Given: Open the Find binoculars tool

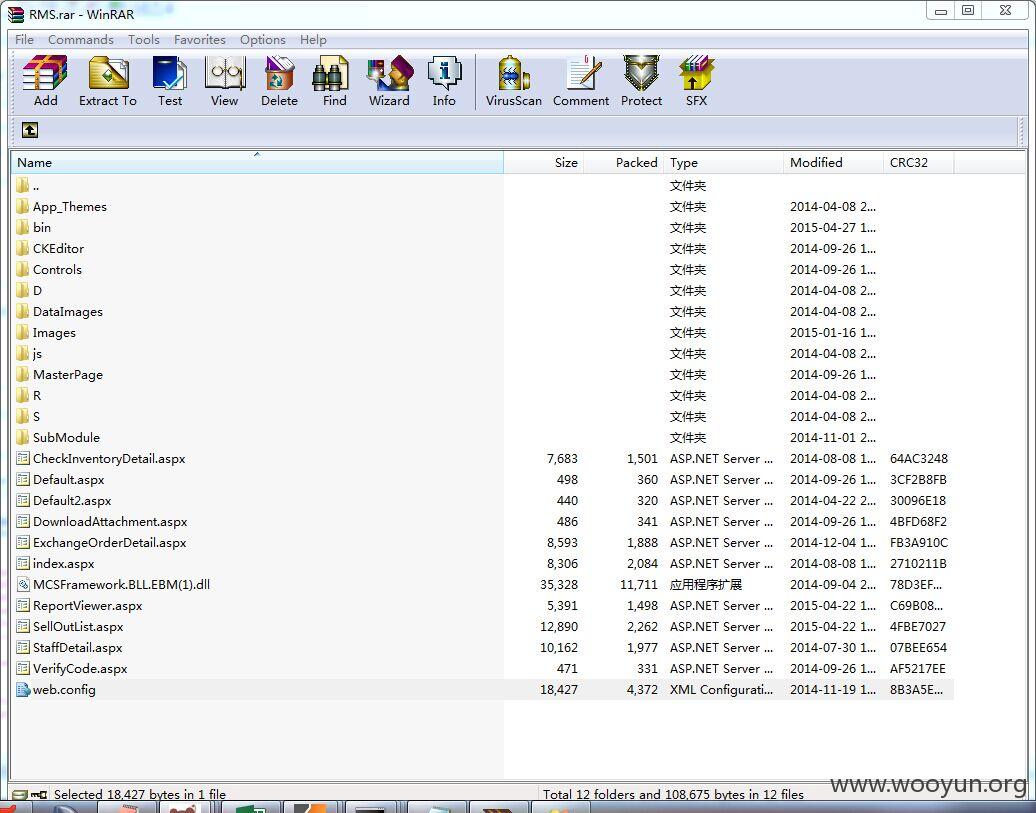Looking at the screenshot, I should pos(334,81).
